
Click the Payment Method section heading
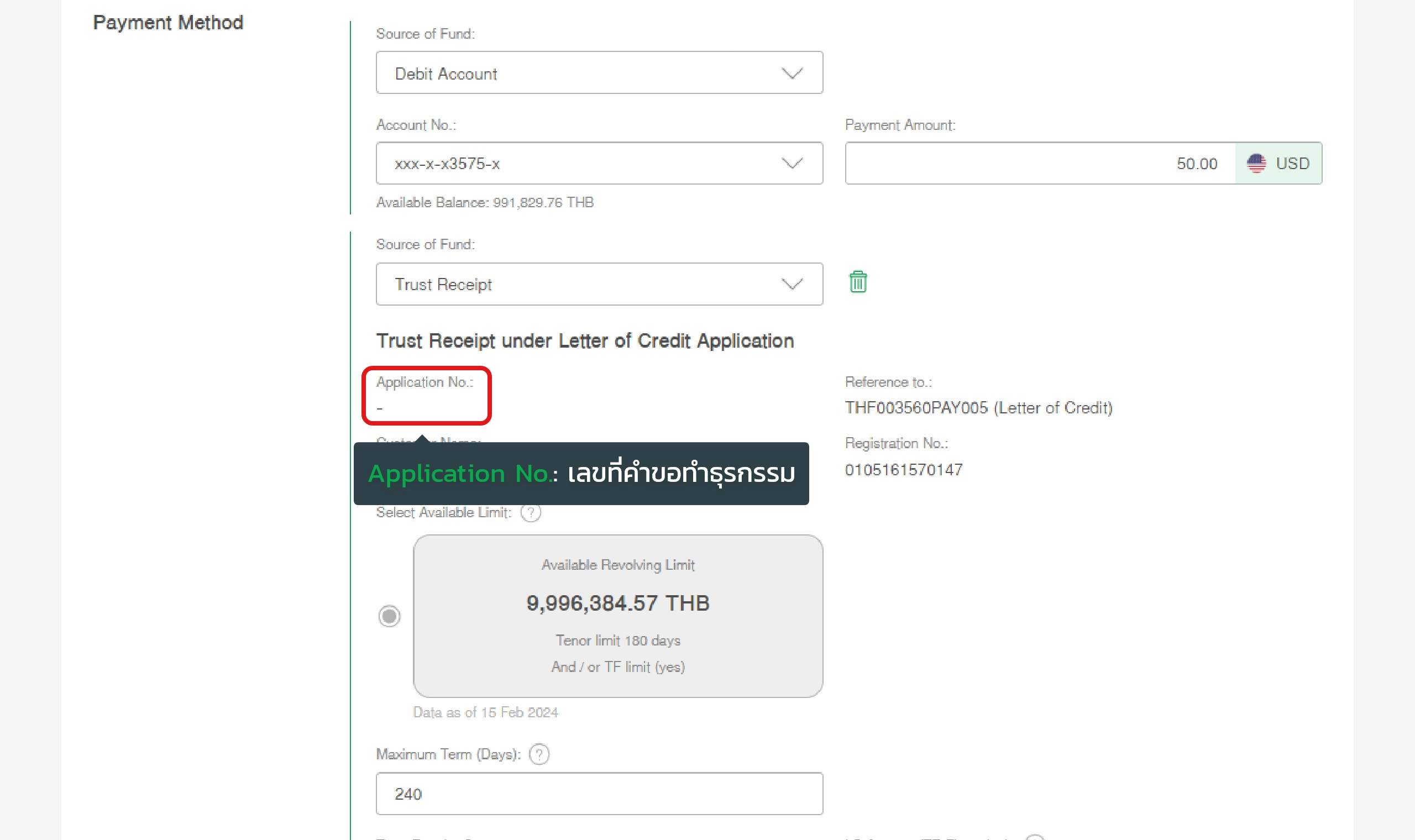[x=168, y=23]
